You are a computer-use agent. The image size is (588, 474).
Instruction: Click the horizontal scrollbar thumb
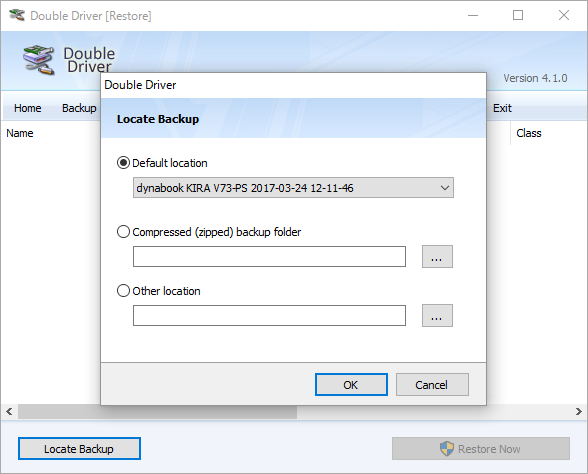(158, 412)
